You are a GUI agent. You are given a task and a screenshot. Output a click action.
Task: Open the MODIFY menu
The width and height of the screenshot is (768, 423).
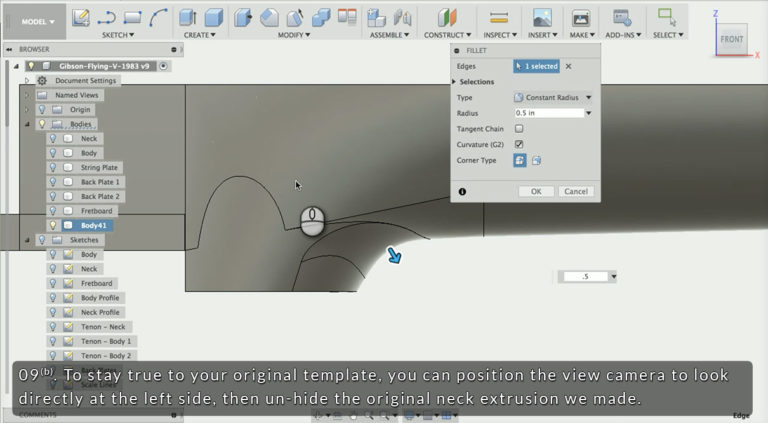(293, 35)
